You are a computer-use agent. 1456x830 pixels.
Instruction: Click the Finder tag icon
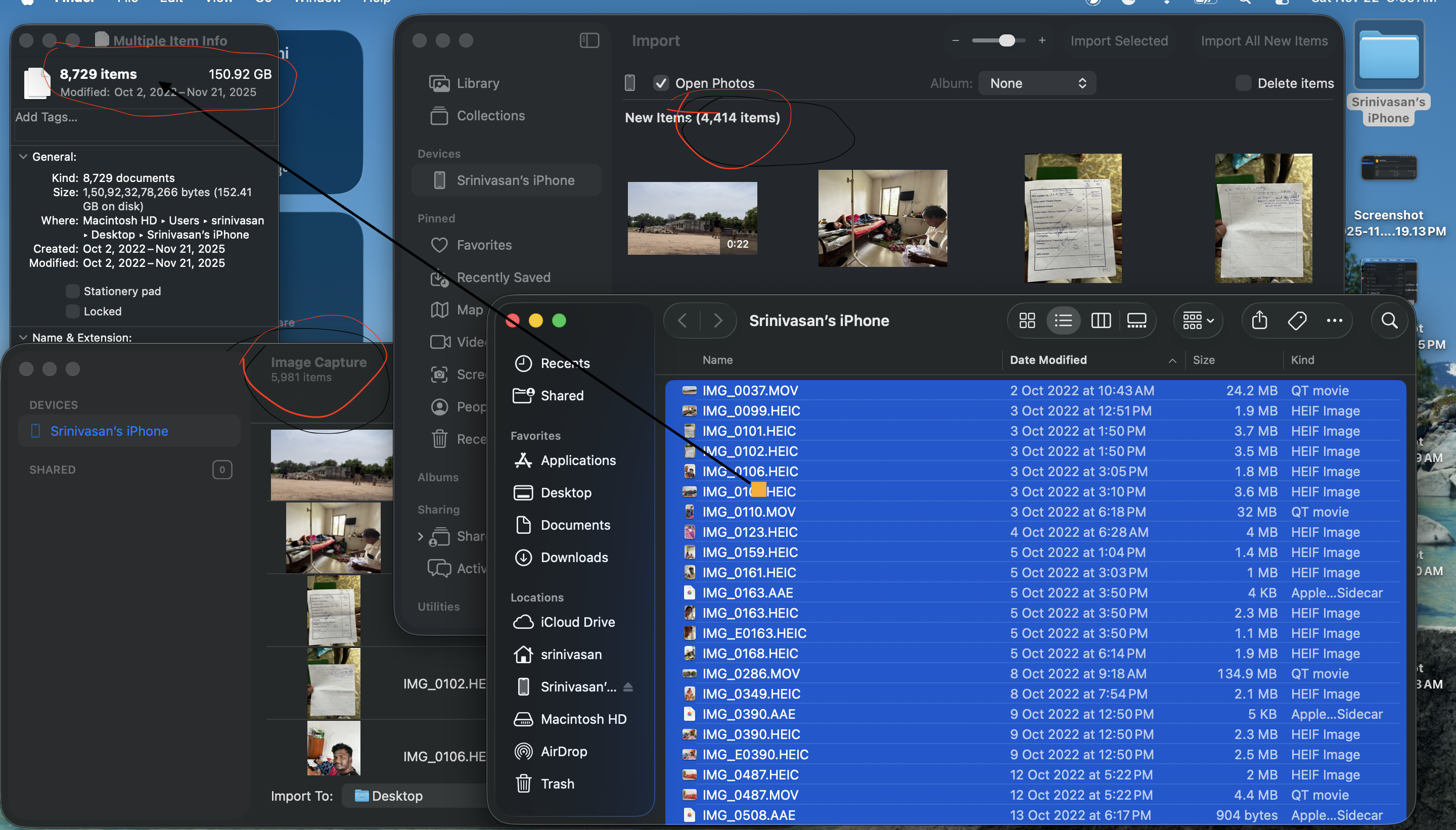pos(1297,320)
